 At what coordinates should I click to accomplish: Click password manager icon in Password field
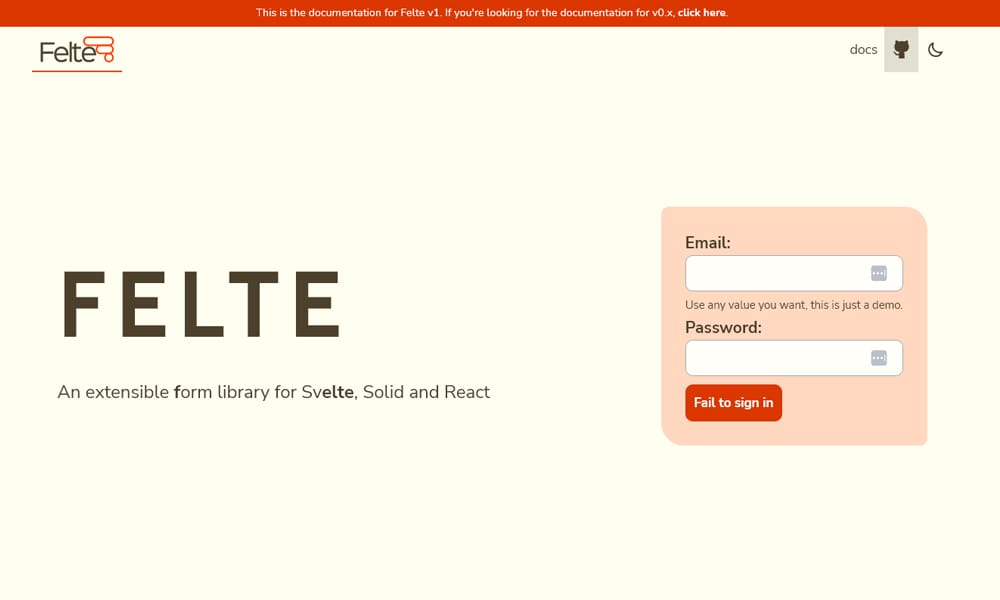pos(879,358)
